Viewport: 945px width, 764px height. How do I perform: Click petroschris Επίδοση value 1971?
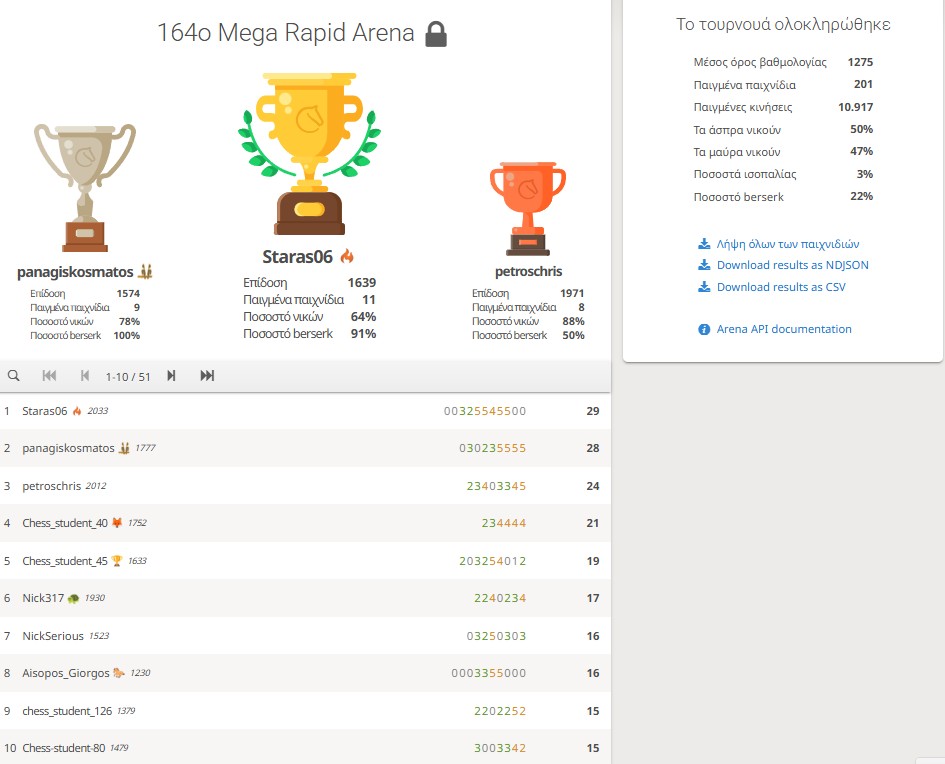click(572, 293)
